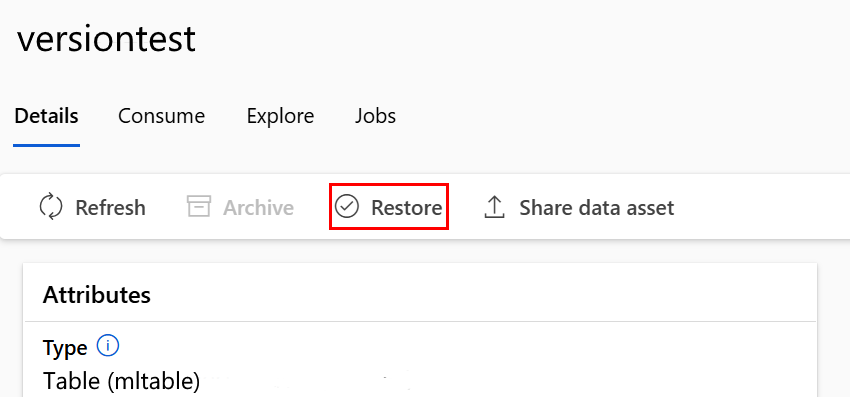Click the blue underline below Details tab
This screenshot has height=400, width=850.
46,145
